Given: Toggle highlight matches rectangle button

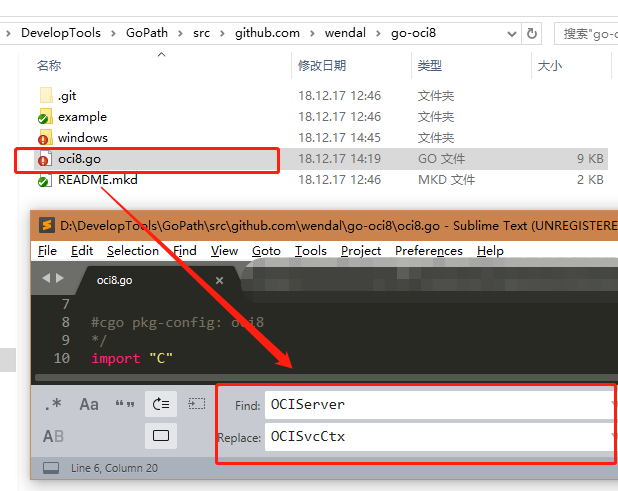Looking at the screenshot, I should click(x=161, y=436).
